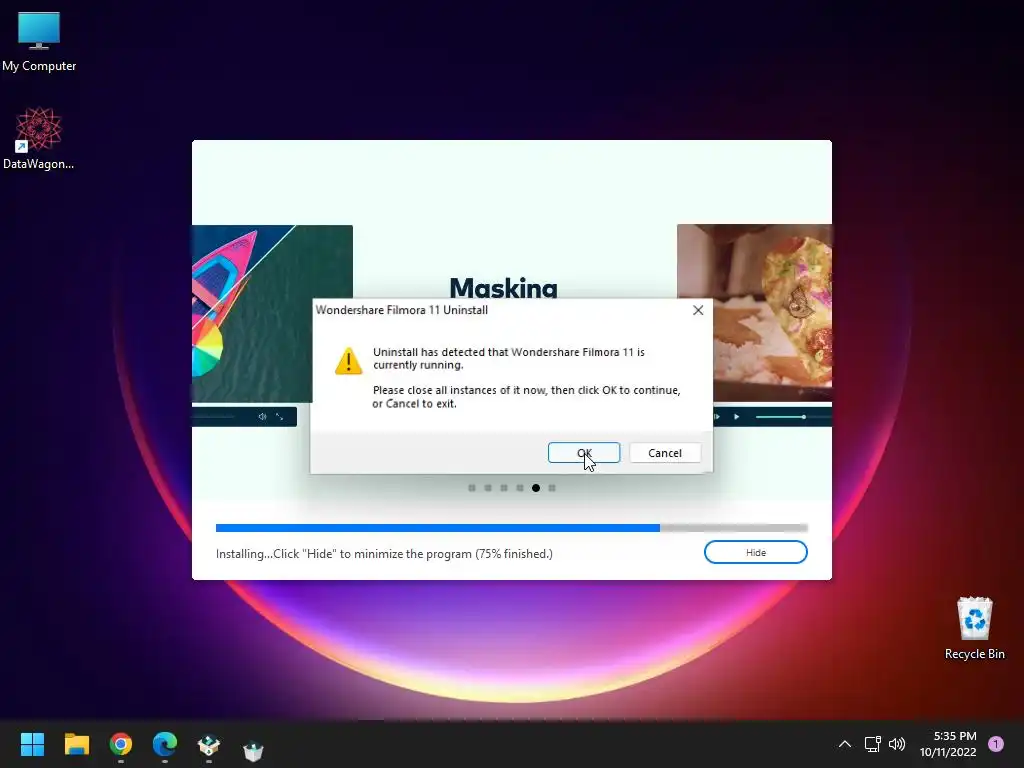The height and width of the screenshot is (768, 1024).
Task: Click Cancel in the Uninstall dialog
Action: [x=665, y=453]
